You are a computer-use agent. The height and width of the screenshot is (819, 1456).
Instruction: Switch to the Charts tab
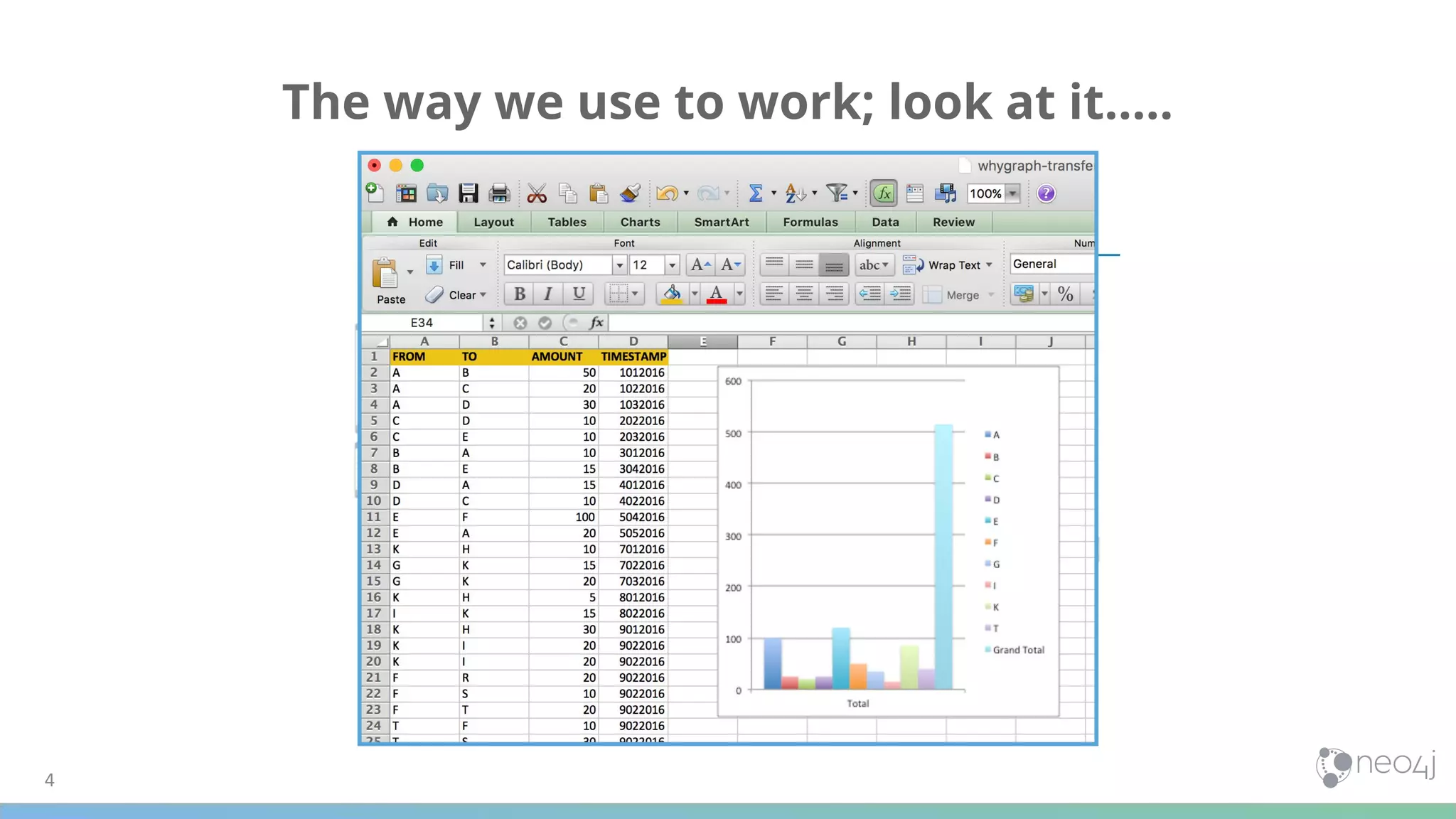[x=640, y=222]
